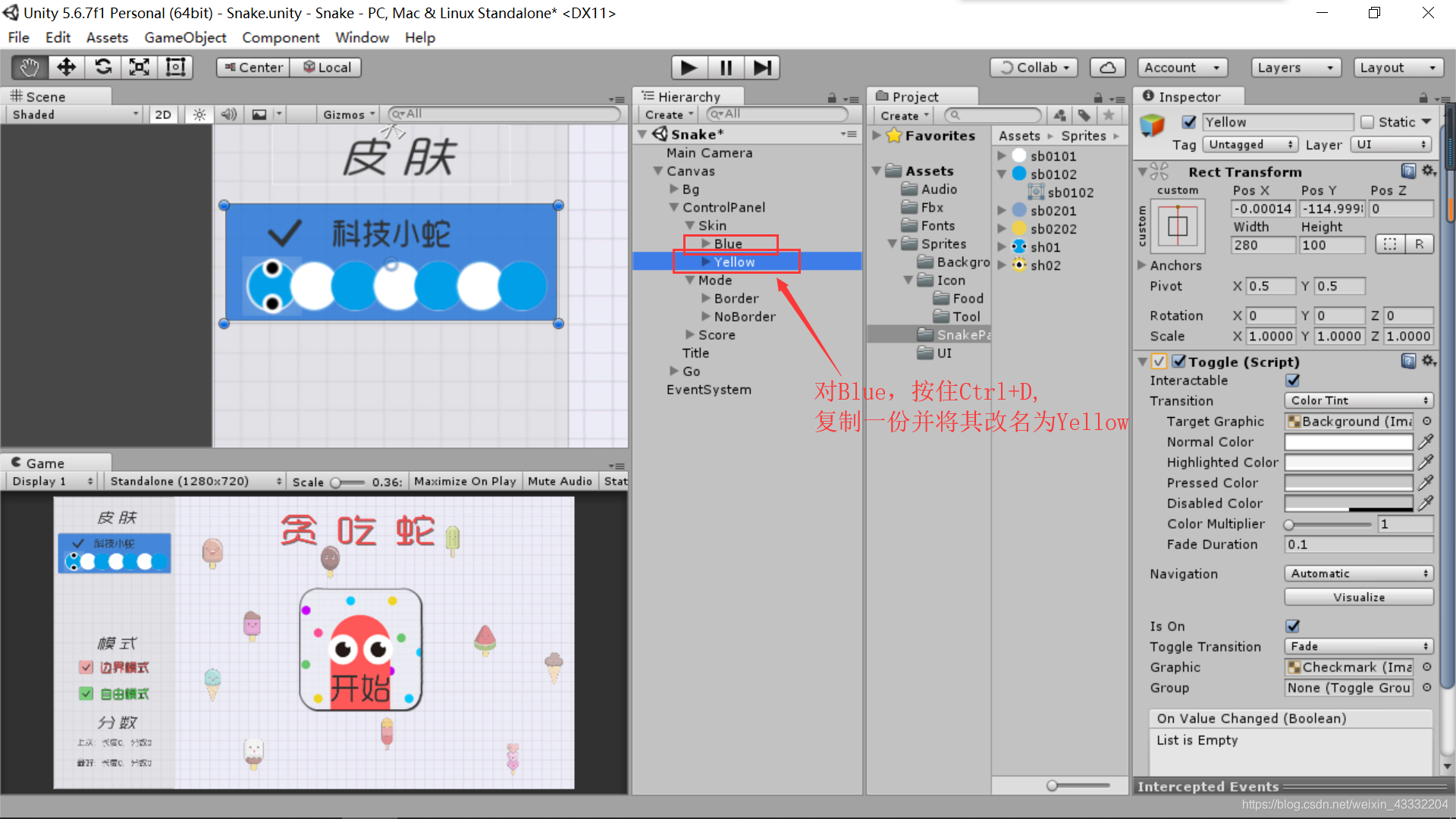Image resolution: width=1456 pixels, height=819 pixels.
Task: Click the Step Forward playback icon
Action: [x=762, y=67]
